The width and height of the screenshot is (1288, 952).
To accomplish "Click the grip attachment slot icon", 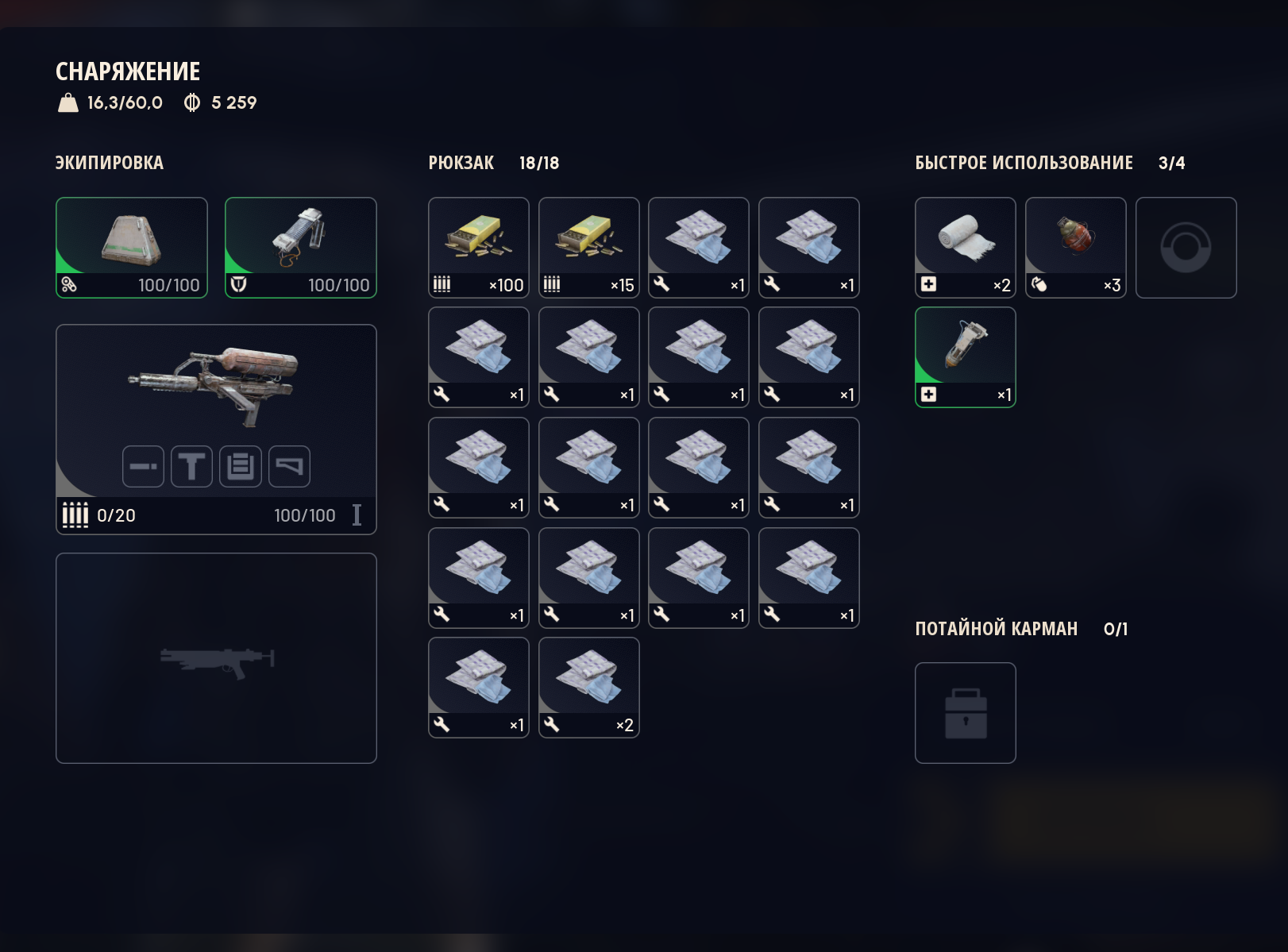I will point(191,466).
